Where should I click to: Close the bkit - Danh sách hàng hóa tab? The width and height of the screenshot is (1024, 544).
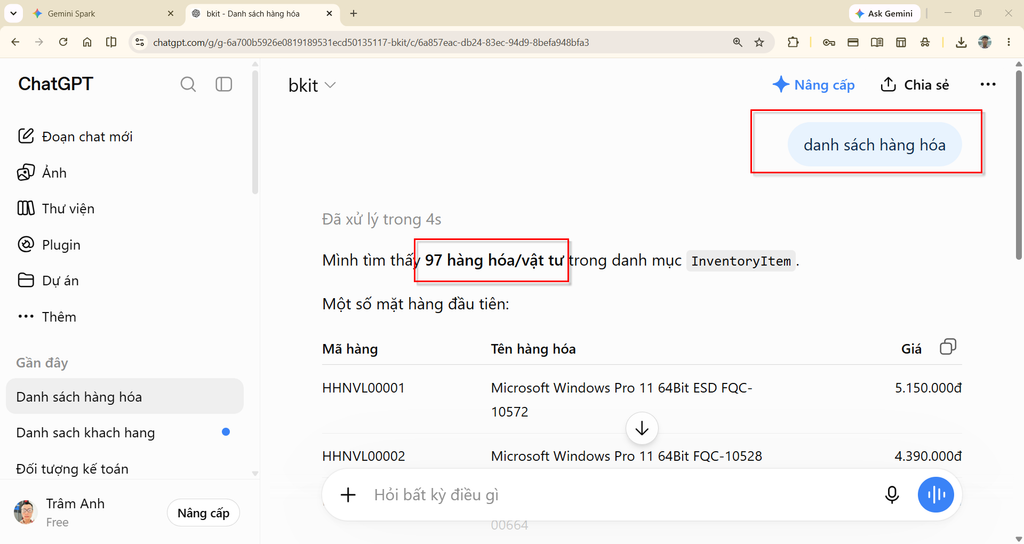[330, 13]
